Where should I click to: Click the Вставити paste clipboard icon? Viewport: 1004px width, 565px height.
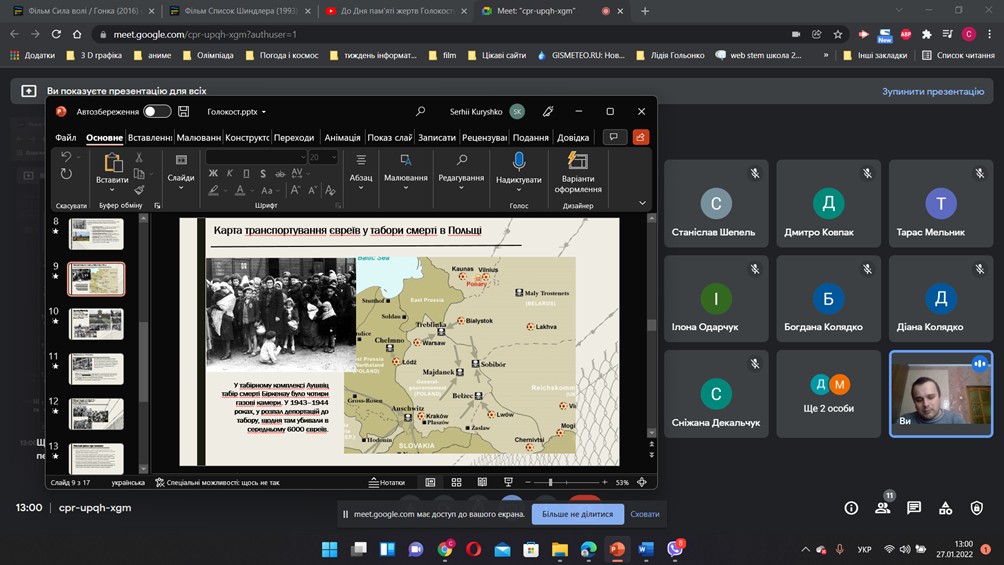pyautogui.click(x=113, y=163)
